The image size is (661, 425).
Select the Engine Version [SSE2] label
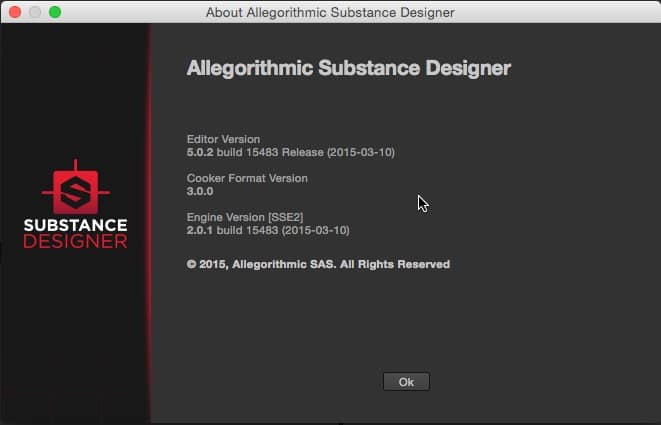245,217
